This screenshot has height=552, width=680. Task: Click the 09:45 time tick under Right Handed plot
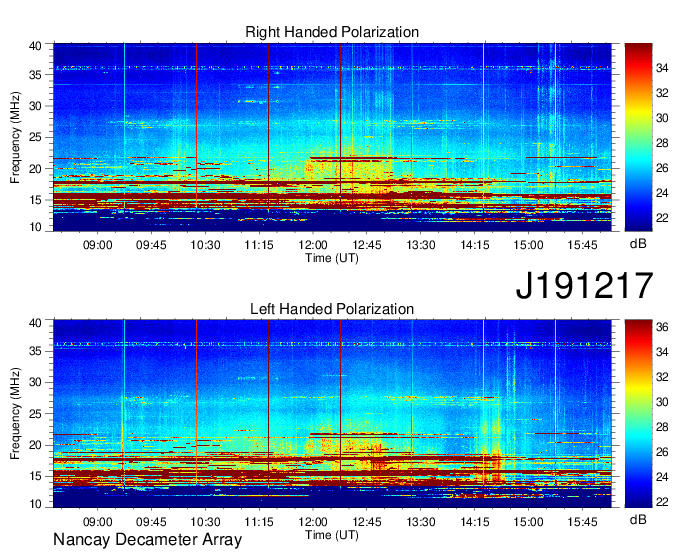(x=151, y=245)
